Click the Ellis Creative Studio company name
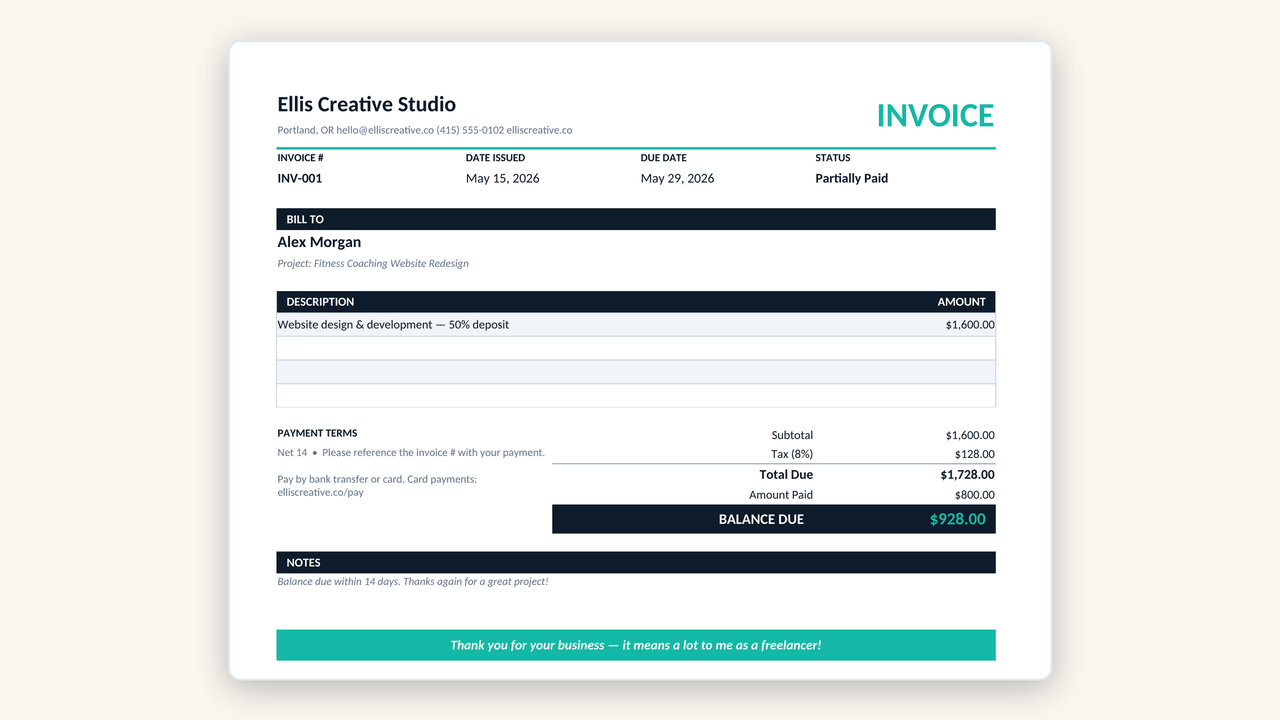 tap(366, 104)
